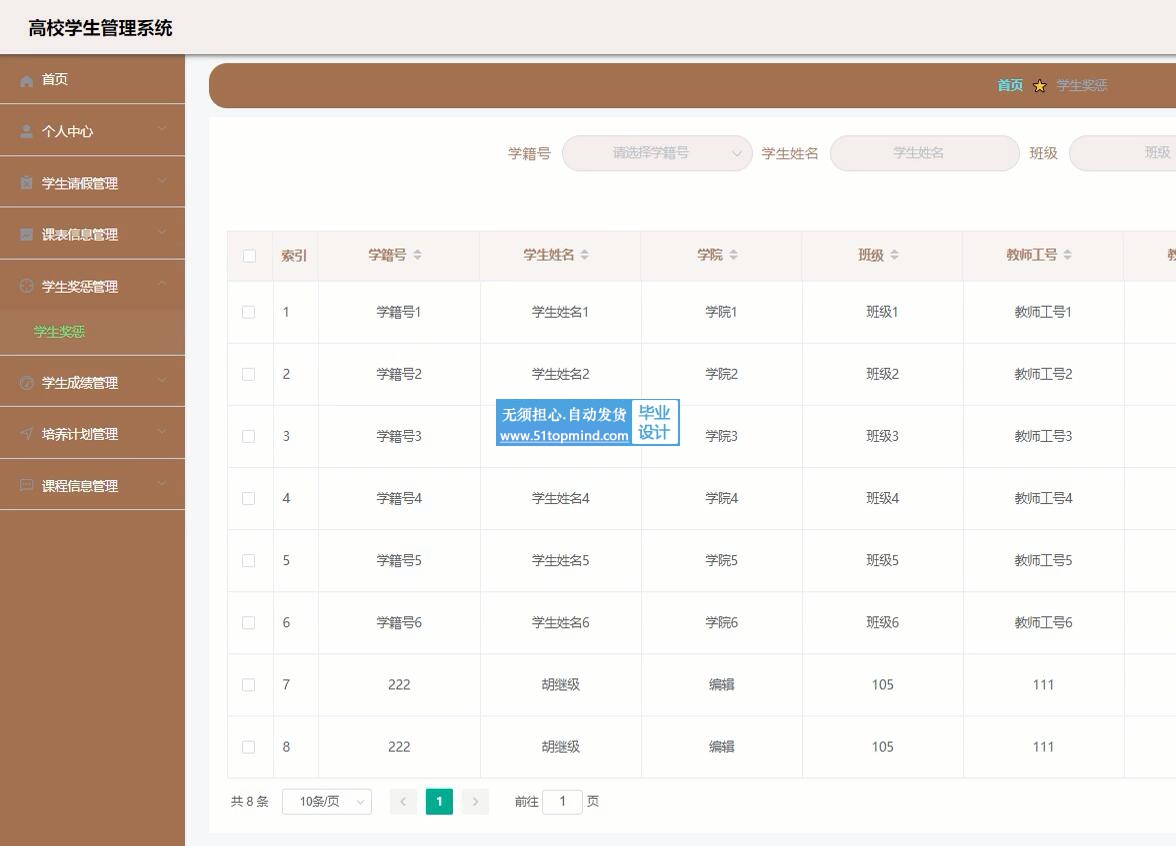Sort the table by 班级 column
The image size is (1176, 846).
[x=894, y=255]
